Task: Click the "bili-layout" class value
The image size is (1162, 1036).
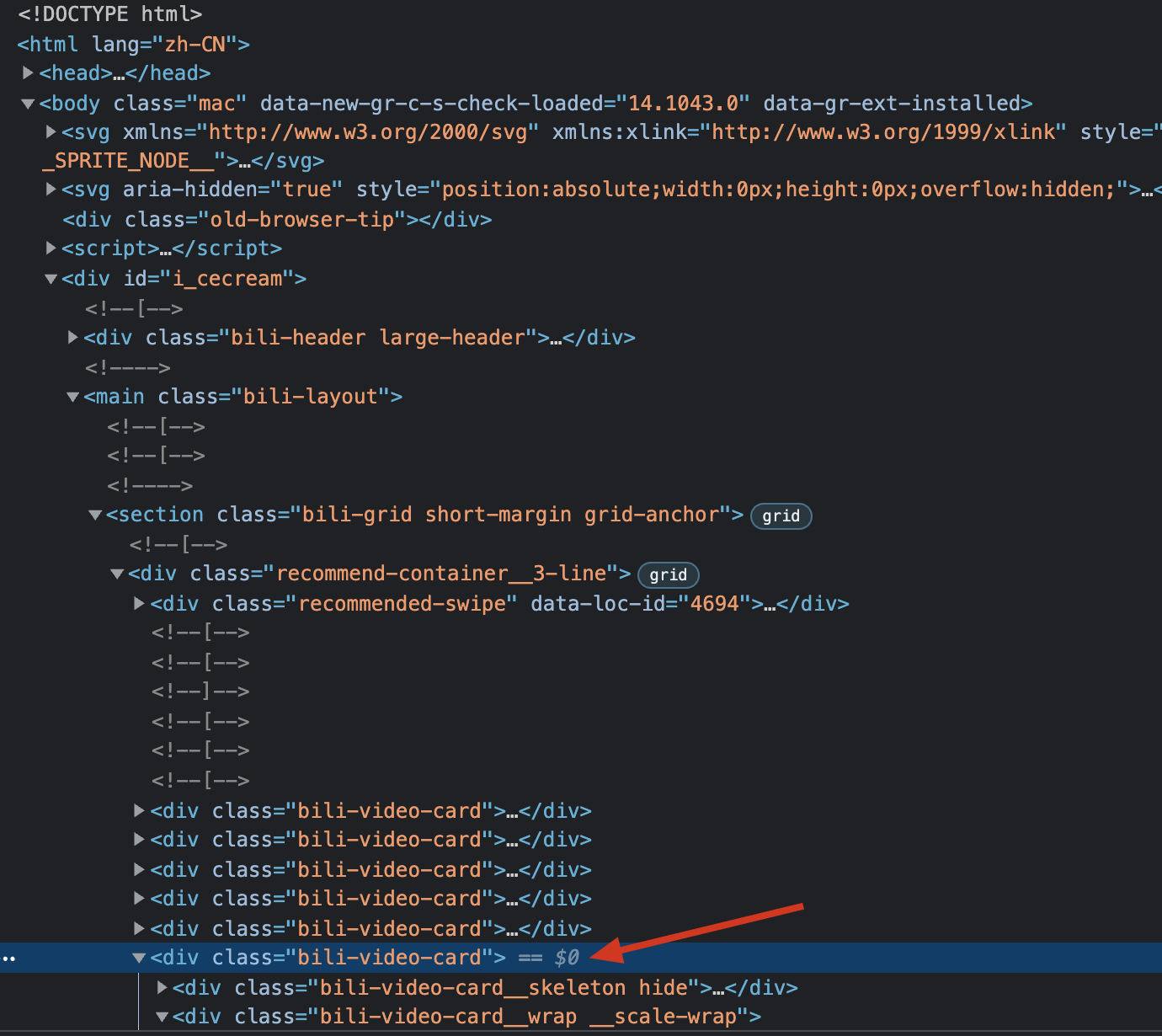Action: (x=311, y=397)
